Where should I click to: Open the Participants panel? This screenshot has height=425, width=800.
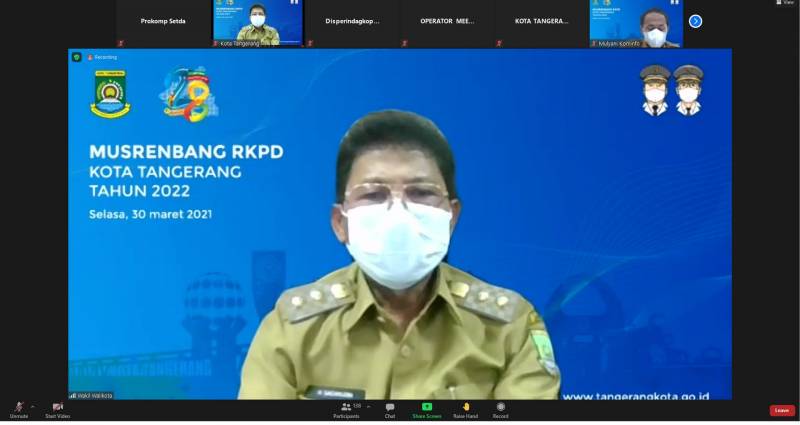347,409
